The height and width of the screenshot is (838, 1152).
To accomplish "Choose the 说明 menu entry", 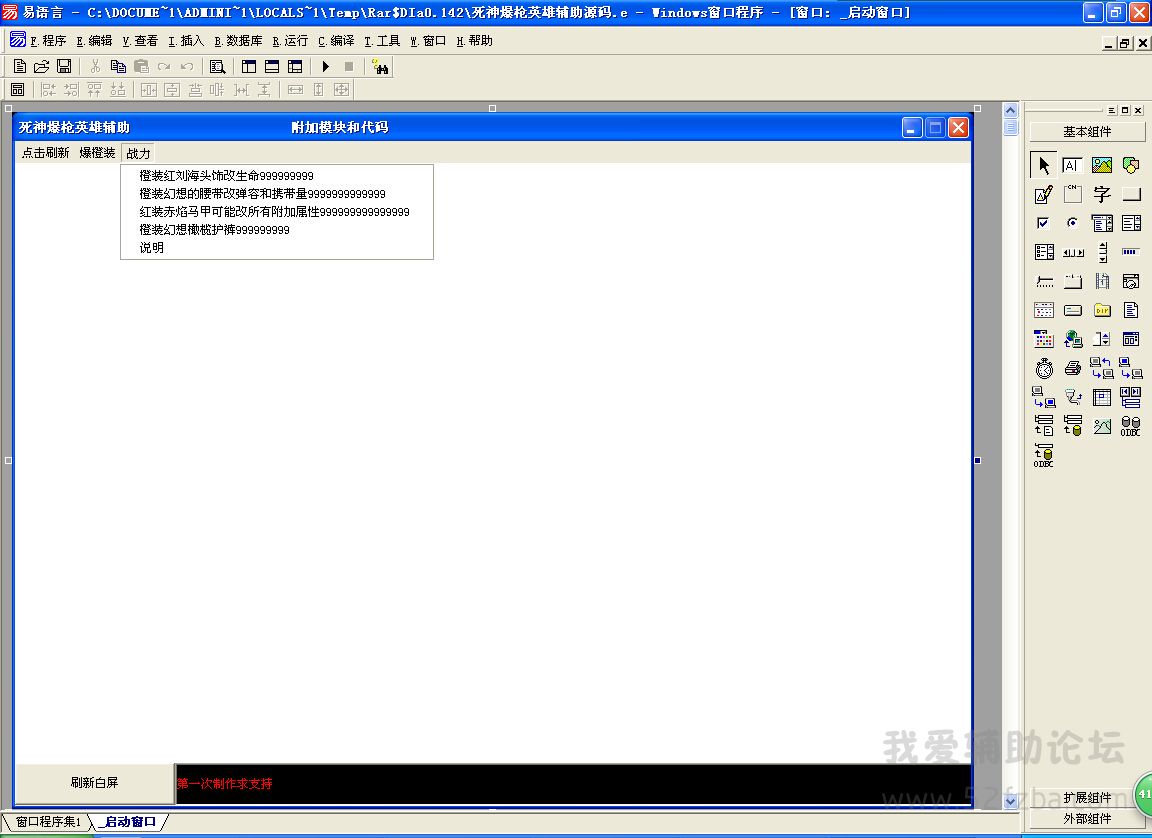I will point(277,248).
